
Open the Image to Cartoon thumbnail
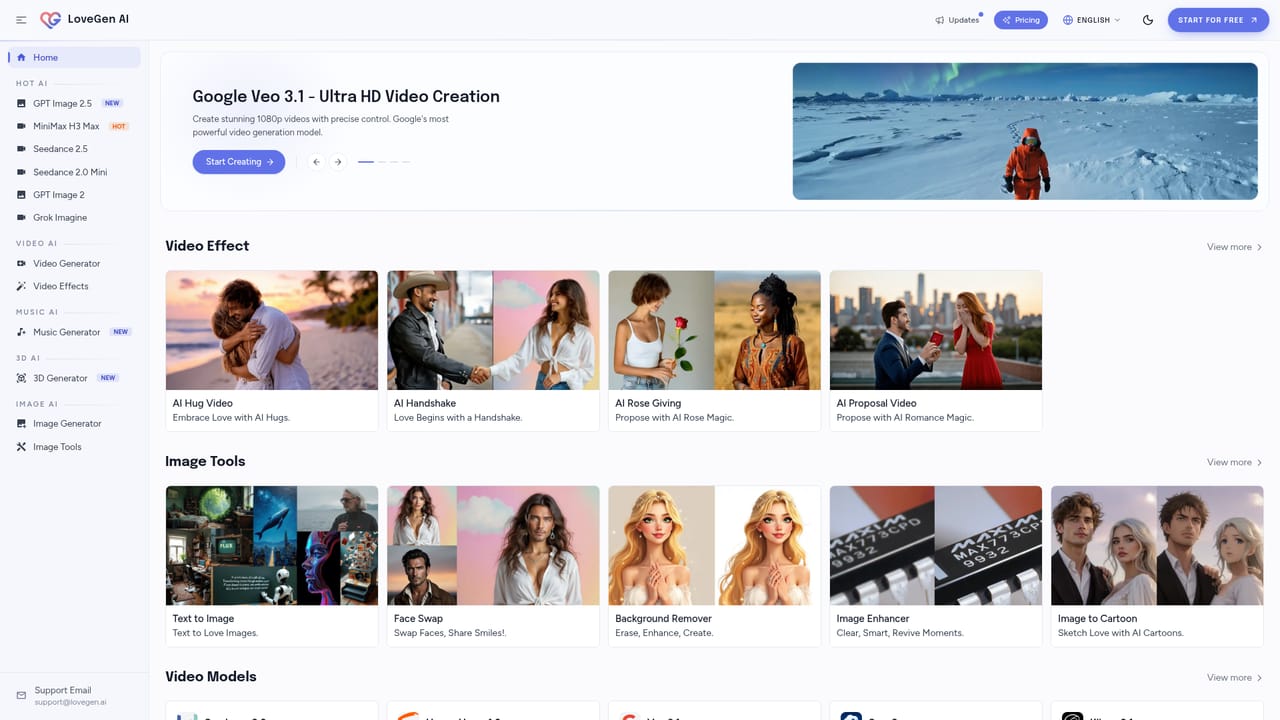[1157, 545]
